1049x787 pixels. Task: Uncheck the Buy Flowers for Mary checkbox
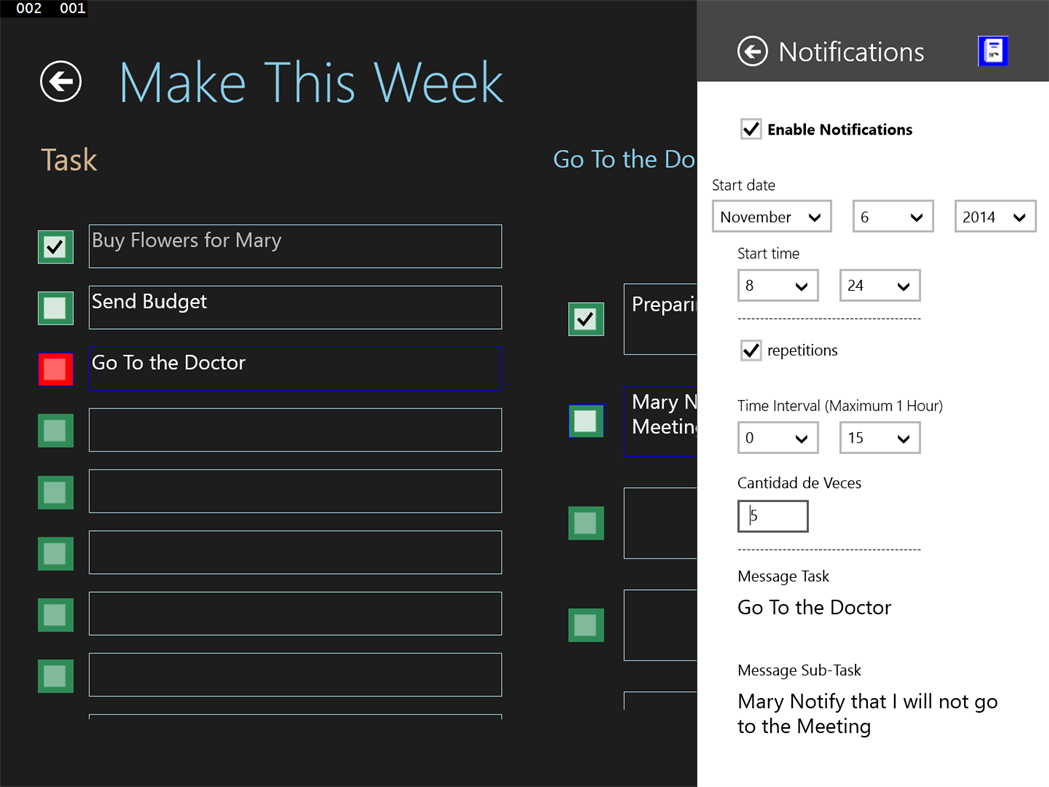[55, 246]
